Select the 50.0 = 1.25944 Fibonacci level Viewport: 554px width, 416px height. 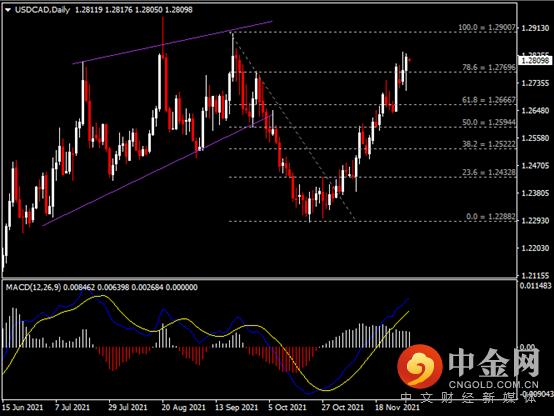[489, 122]
